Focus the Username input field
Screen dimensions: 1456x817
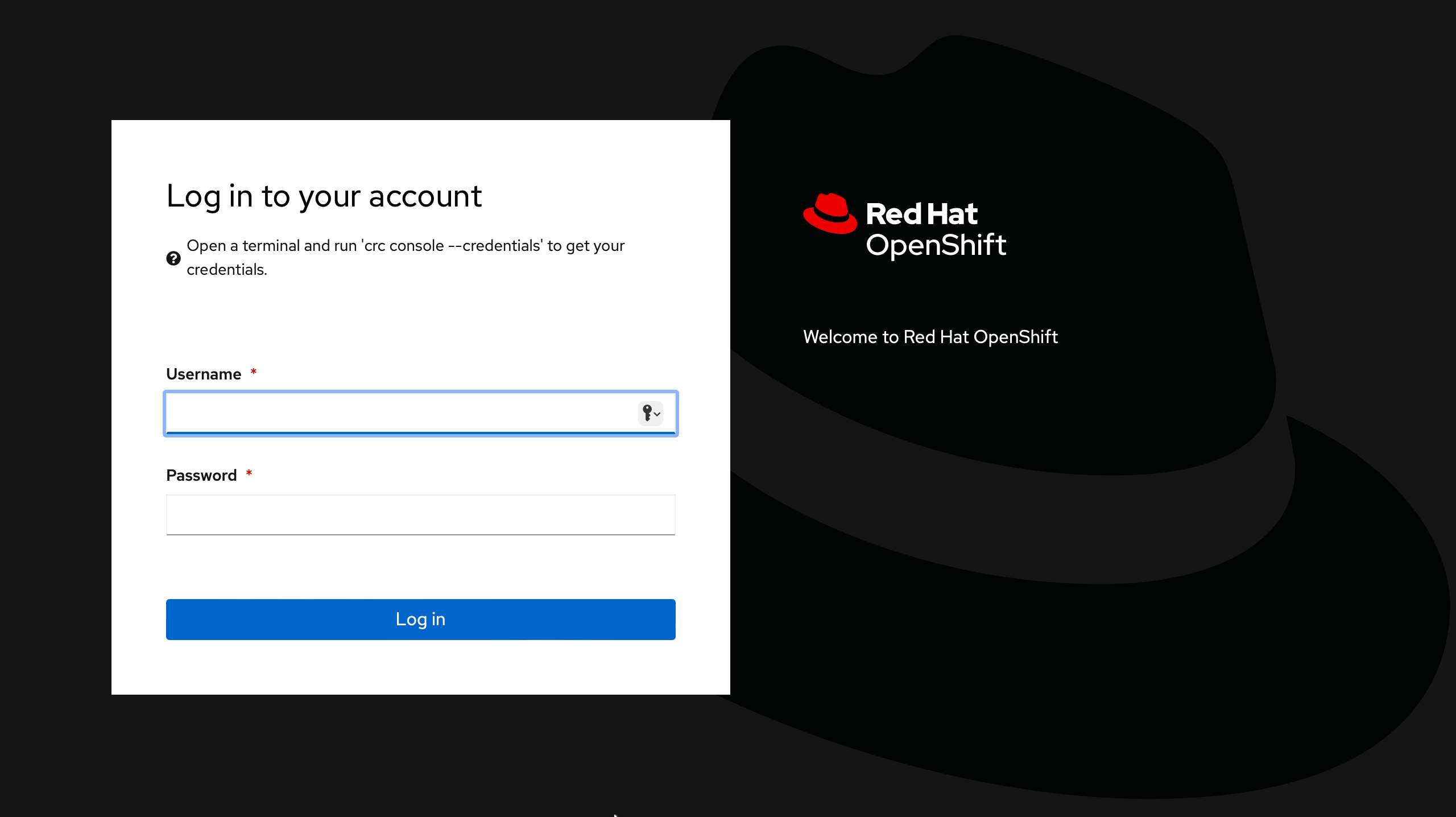tap(398, 413)
